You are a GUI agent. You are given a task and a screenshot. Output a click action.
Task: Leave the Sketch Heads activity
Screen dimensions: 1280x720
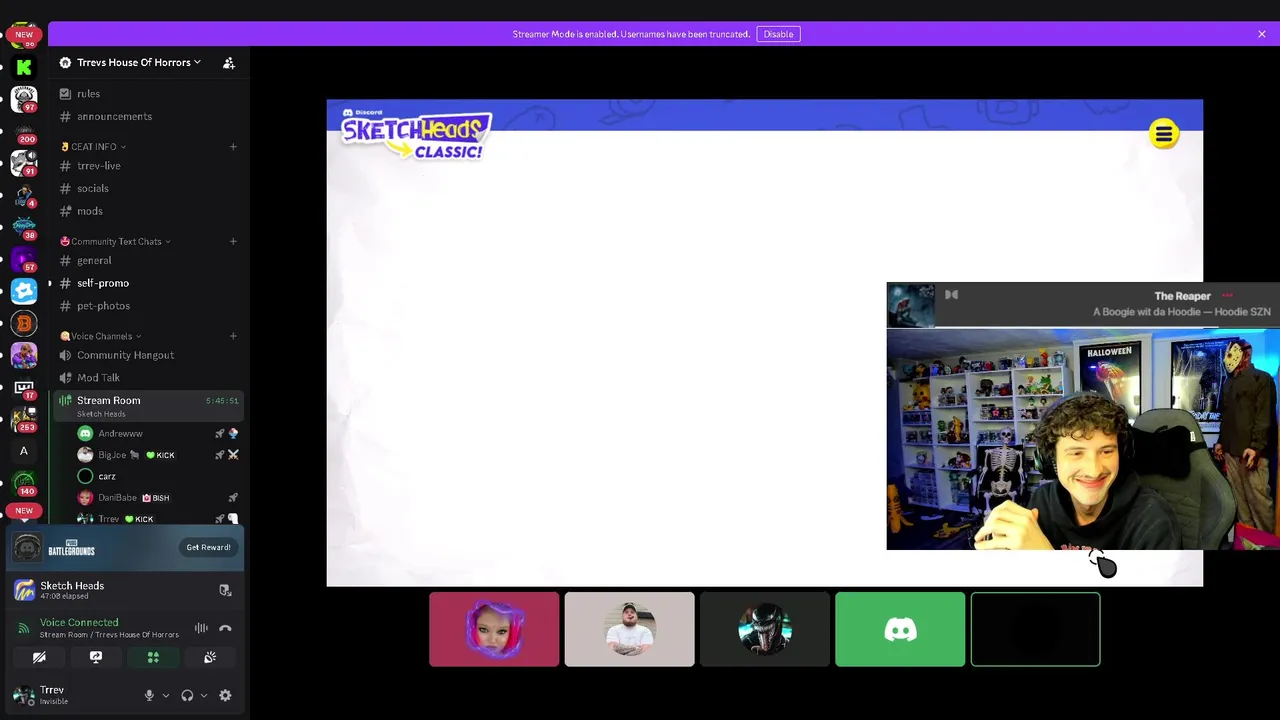(x=225, y=590)
